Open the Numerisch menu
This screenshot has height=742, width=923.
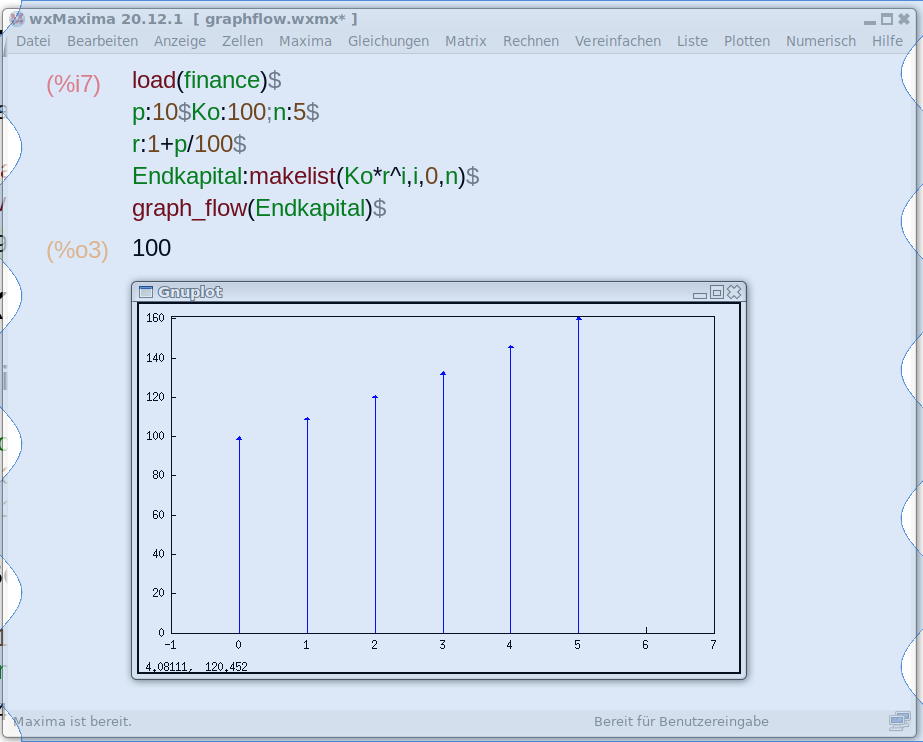tap(821, 41)
